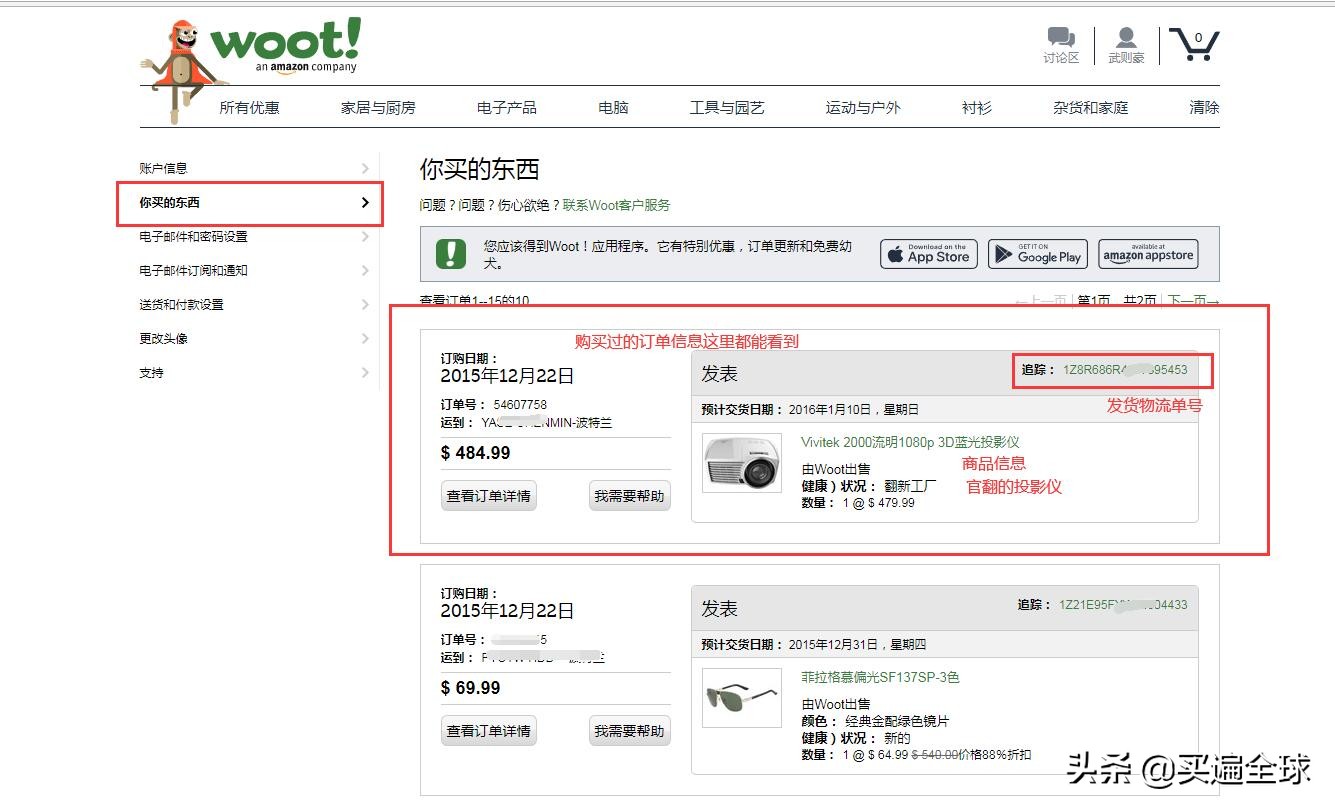Open the shopping cart icon

(x=1194, y=42)
